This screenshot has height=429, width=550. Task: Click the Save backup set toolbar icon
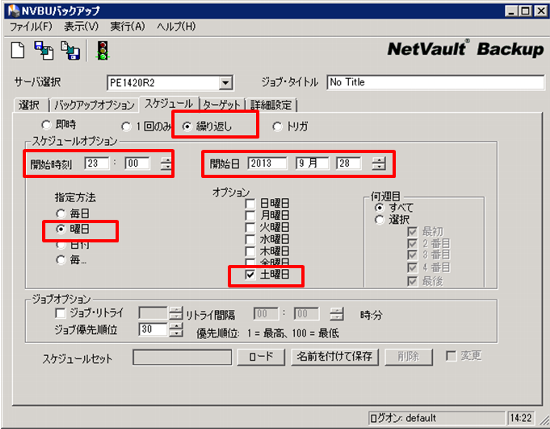point(44,51)
